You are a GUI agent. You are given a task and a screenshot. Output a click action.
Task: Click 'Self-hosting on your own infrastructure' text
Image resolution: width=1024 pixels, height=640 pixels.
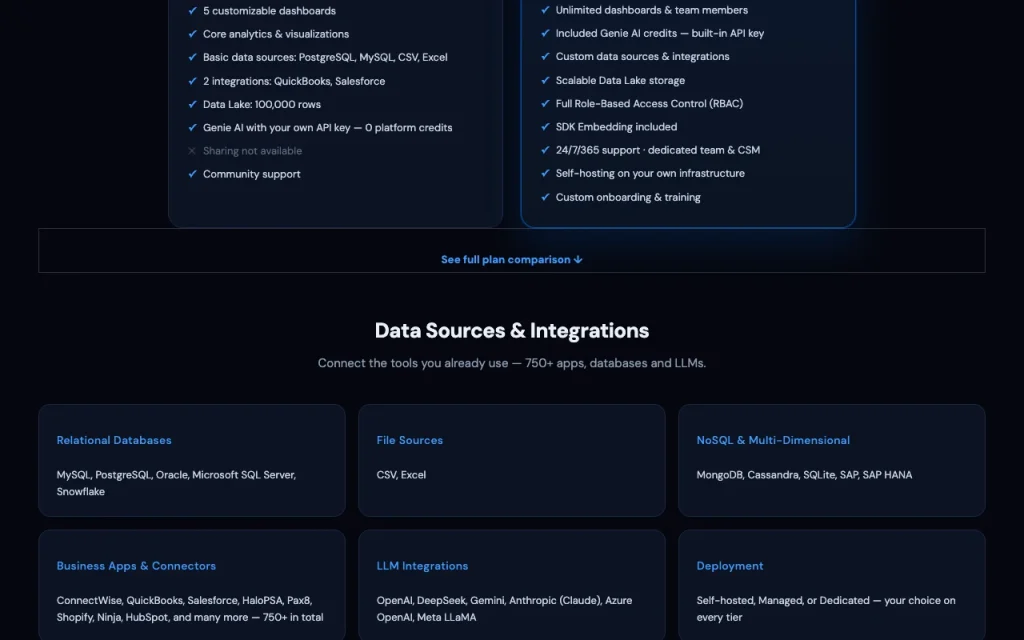[650, 173]
